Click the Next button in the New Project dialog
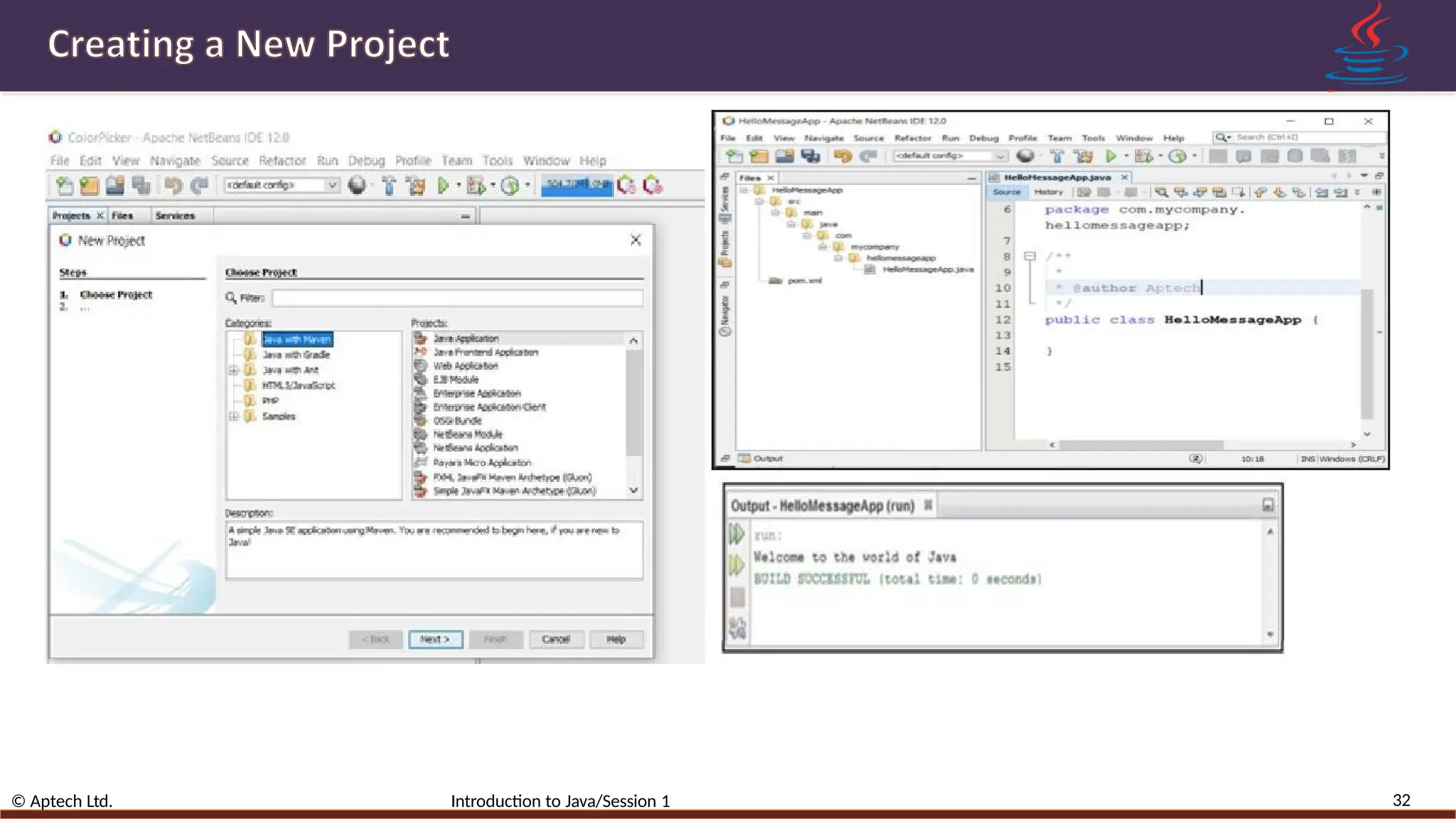The image size is (1456, 819). 435,639
